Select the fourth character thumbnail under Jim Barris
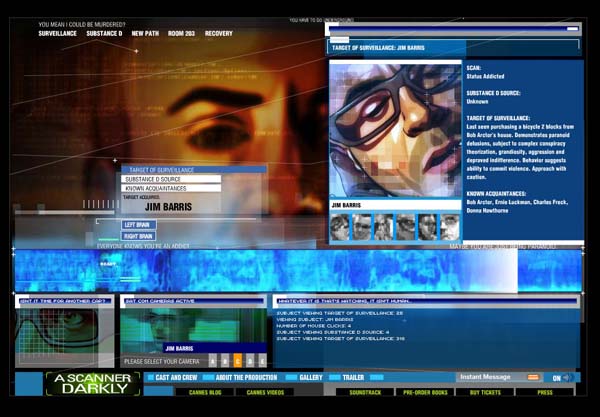 tap(406, 227)
